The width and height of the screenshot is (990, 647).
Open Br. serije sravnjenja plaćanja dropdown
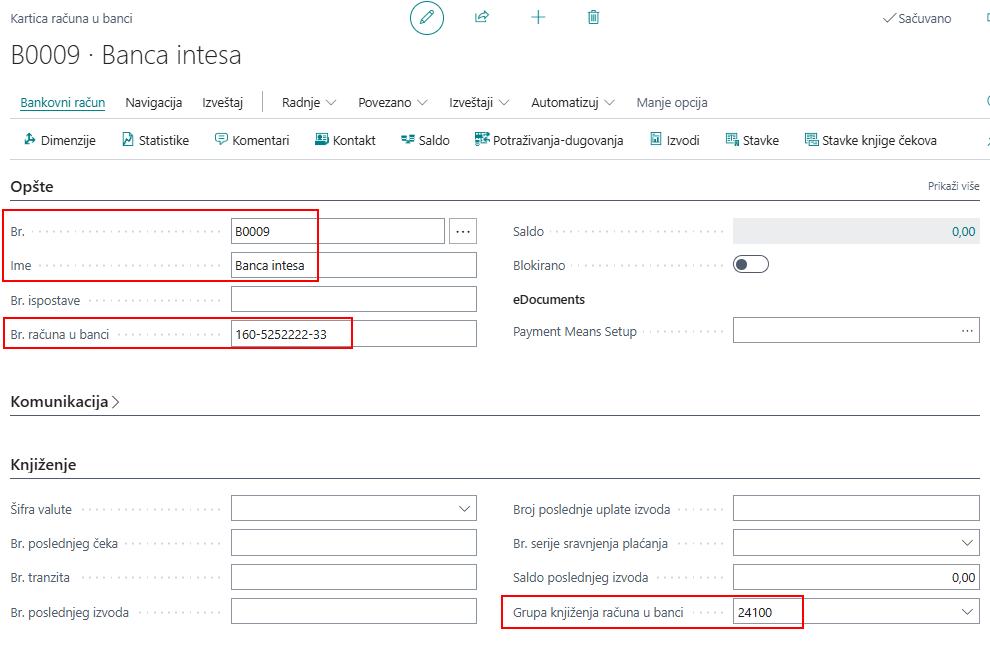point(966,543)
